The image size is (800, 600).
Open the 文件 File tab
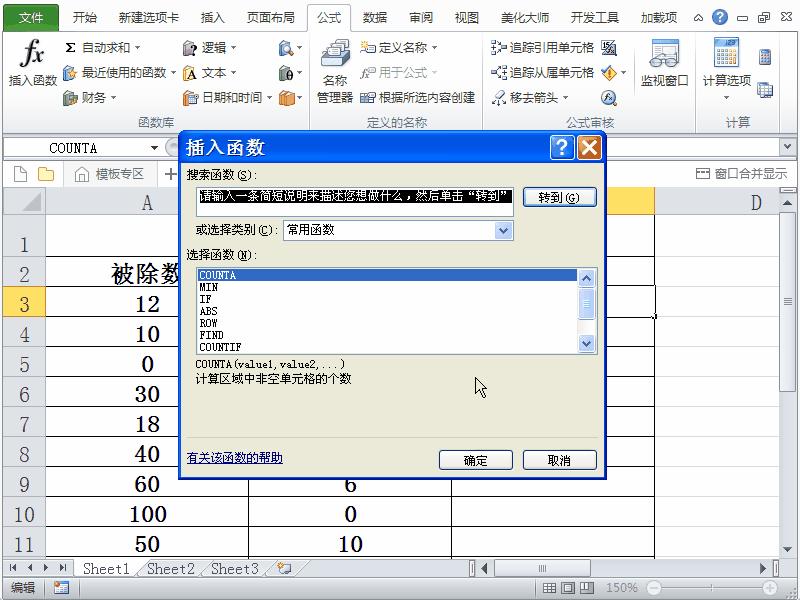(x=31, y=18)
